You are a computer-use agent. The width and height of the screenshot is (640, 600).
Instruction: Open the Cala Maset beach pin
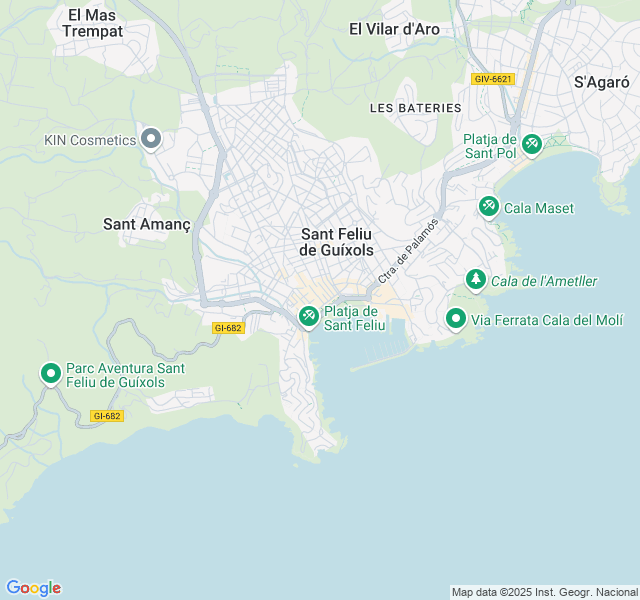click(489, 207)
